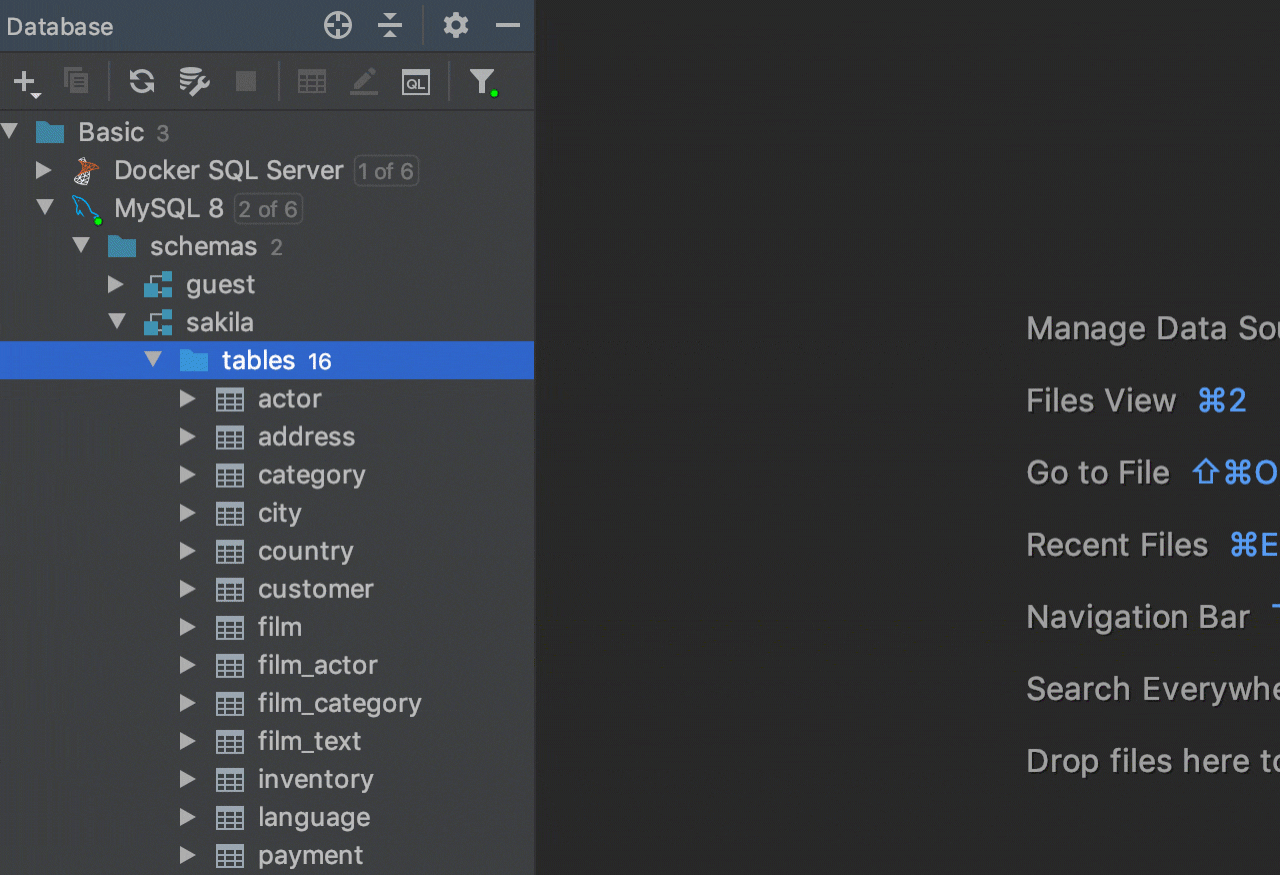Refresh the database tree
Image resolution: width=1280 pixels, height=875 pixels.
tap(142, 82)
